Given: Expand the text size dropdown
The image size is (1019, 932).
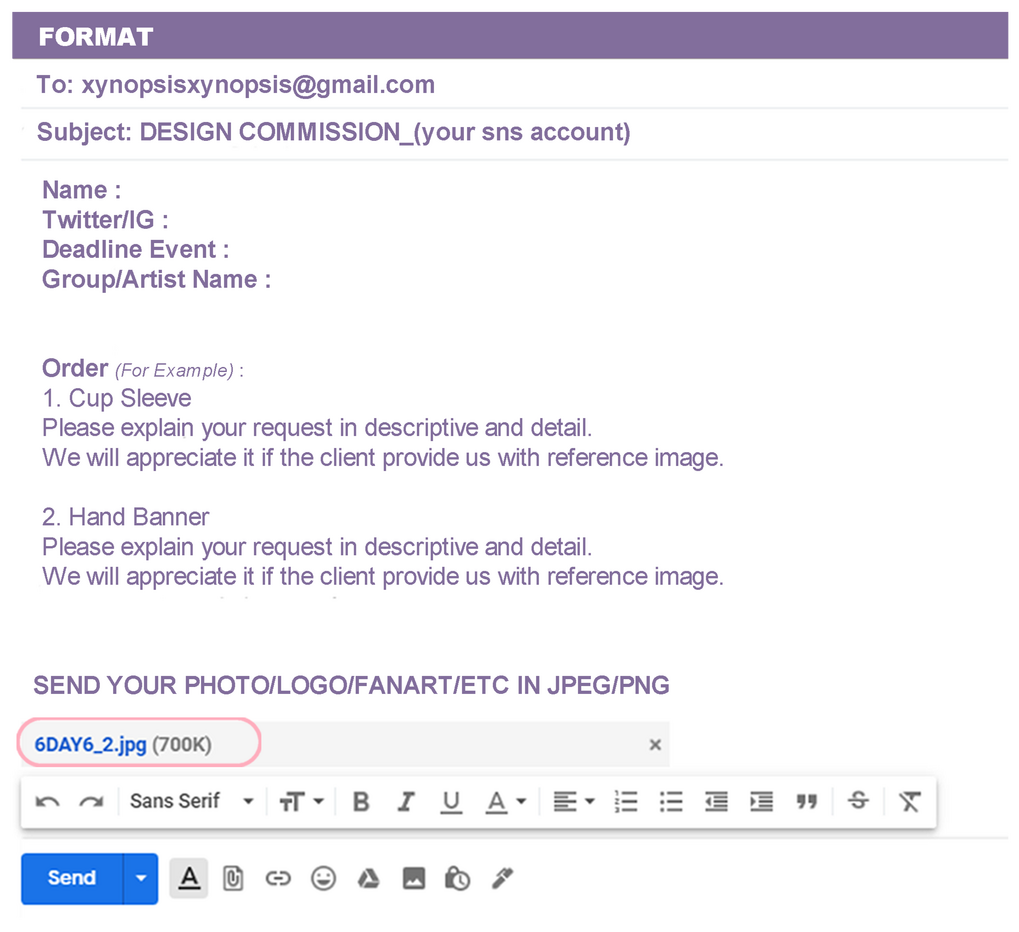Looking at the screenshot, I should coord(301,802).
